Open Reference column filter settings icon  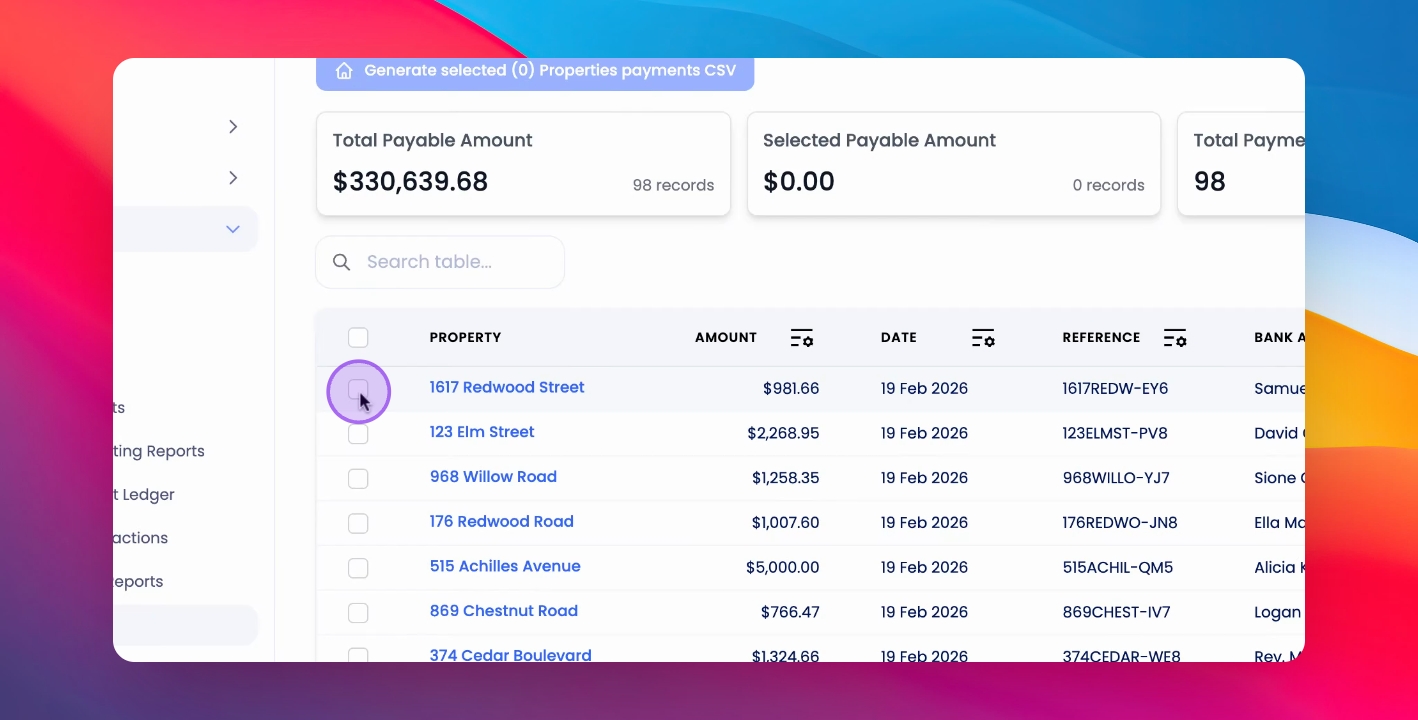point(1175,338)
